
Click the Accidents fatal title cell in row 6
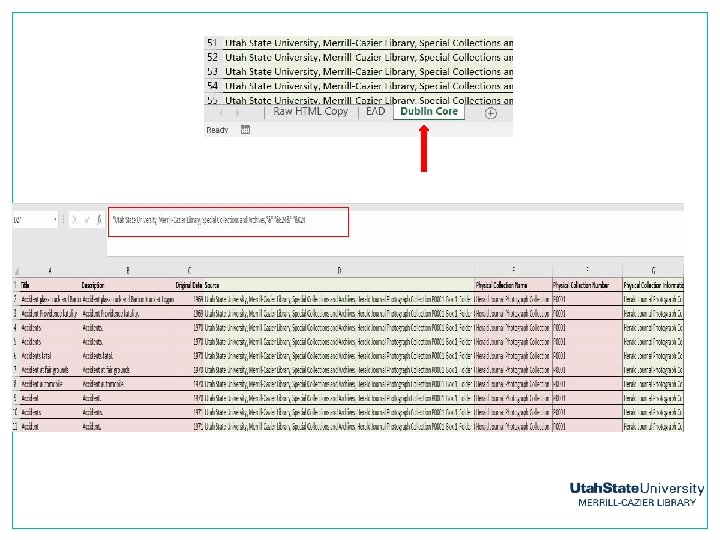coord(50,356)
